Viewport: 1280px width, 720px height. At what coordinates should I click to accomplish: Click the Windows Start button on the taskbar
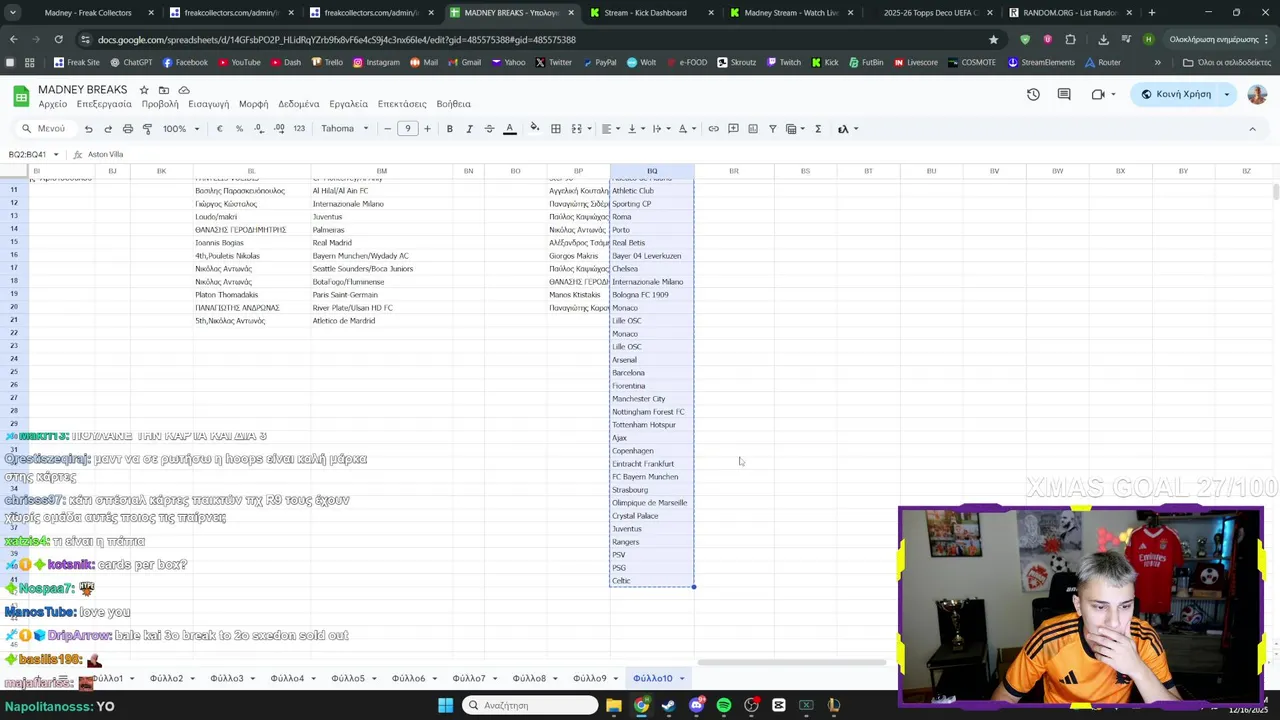[x=445, y=705]
